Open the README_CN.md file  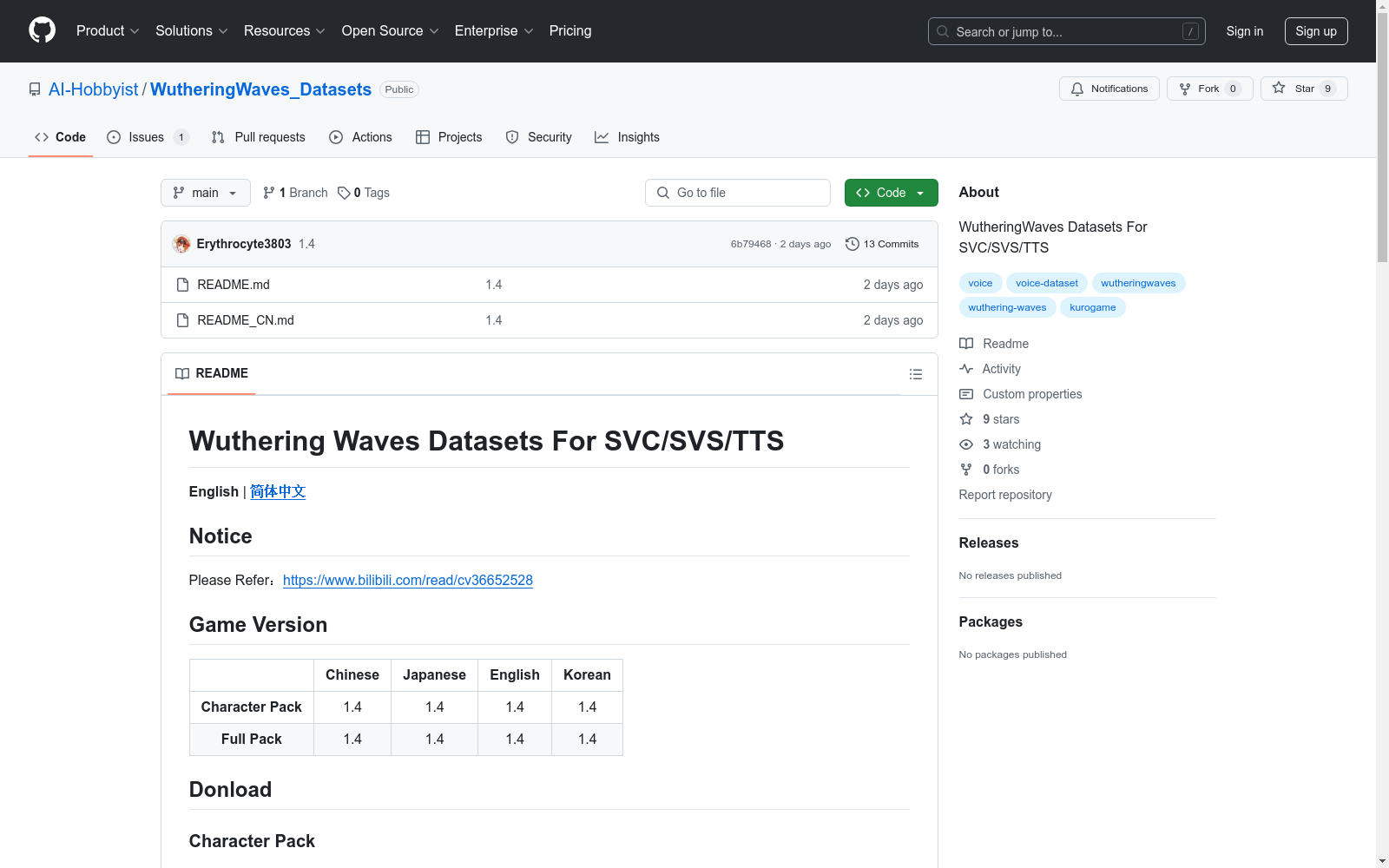click(246, 320)
